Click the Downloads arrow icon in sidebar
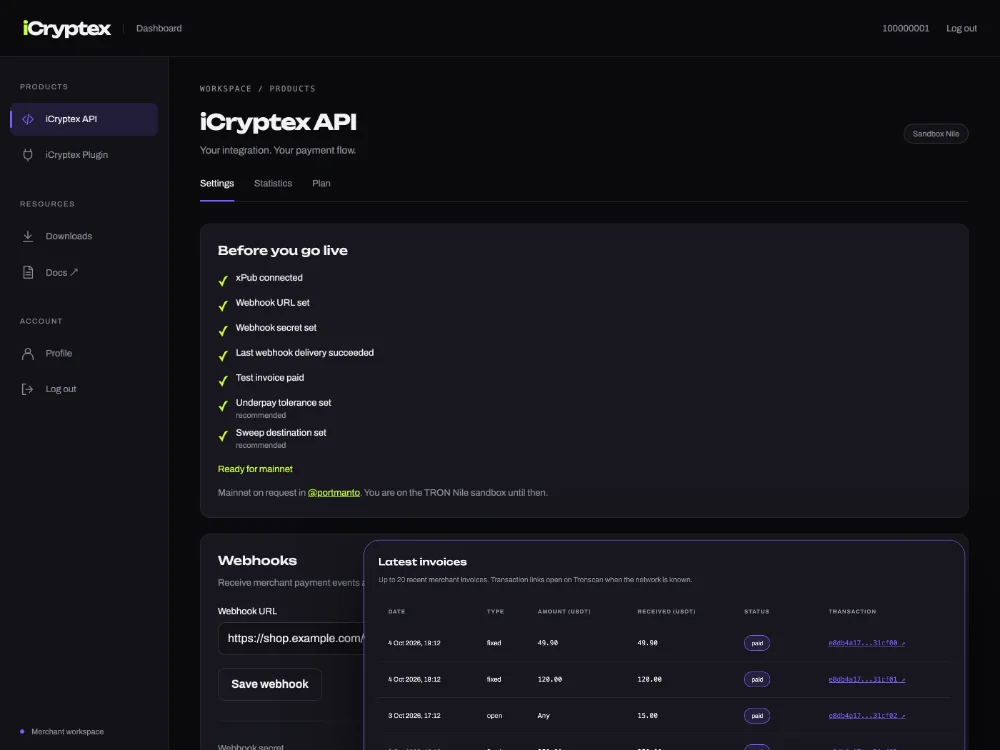Image resolution: width=1000 pixels, height=750 pixels. pyautogui.click(x=28, y=236)
